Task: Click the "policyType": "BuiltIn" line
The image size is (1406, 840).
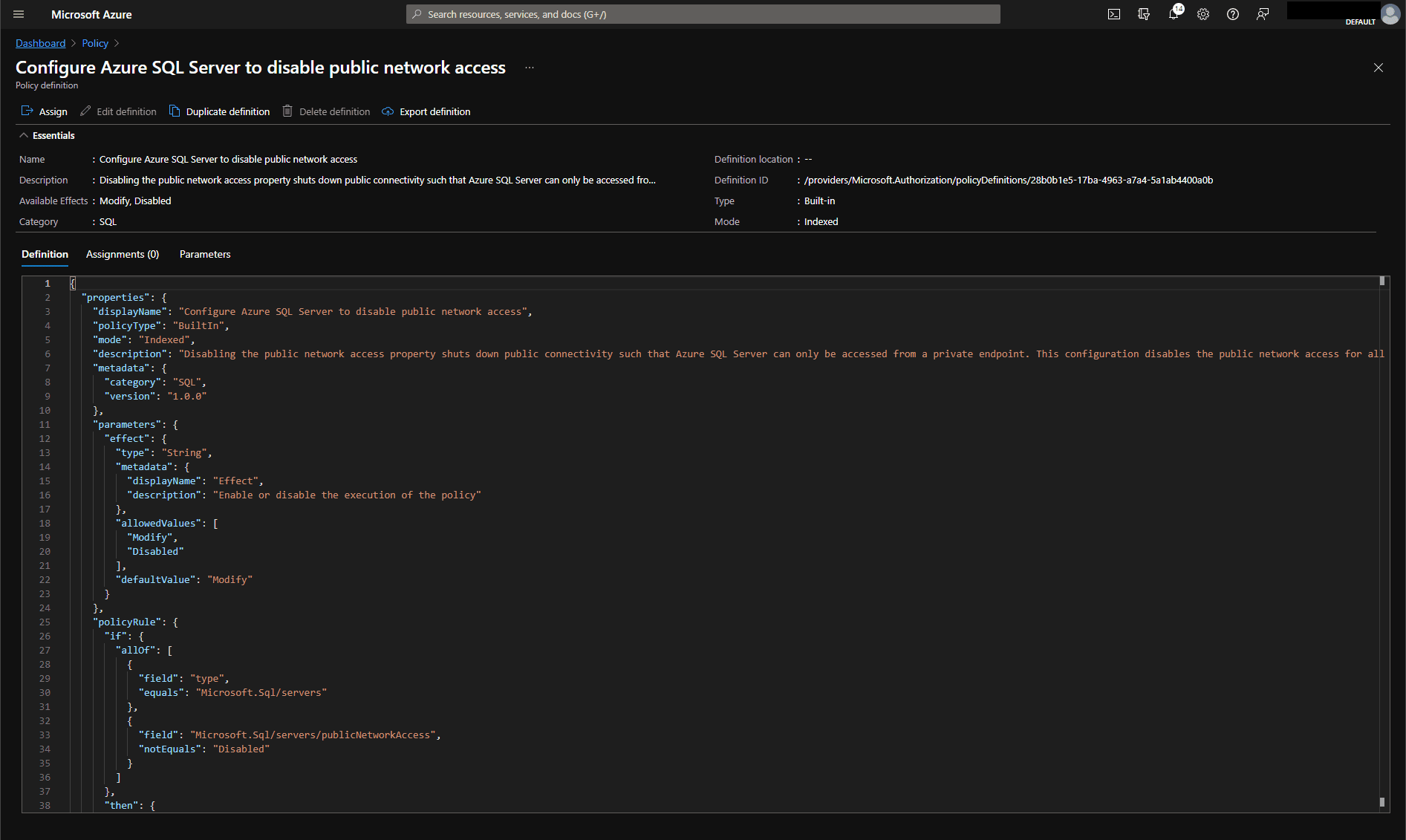Action: [161, 325]
